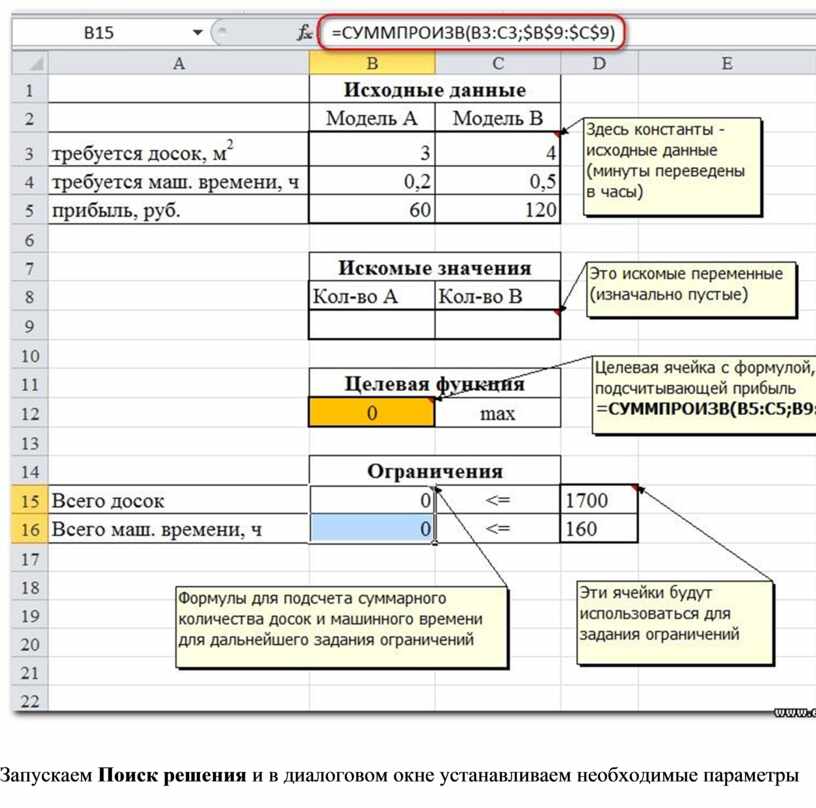The height and width of the screenshot is (808, 816).
Task: Select column C header
Action: click(x=498, y=63)
